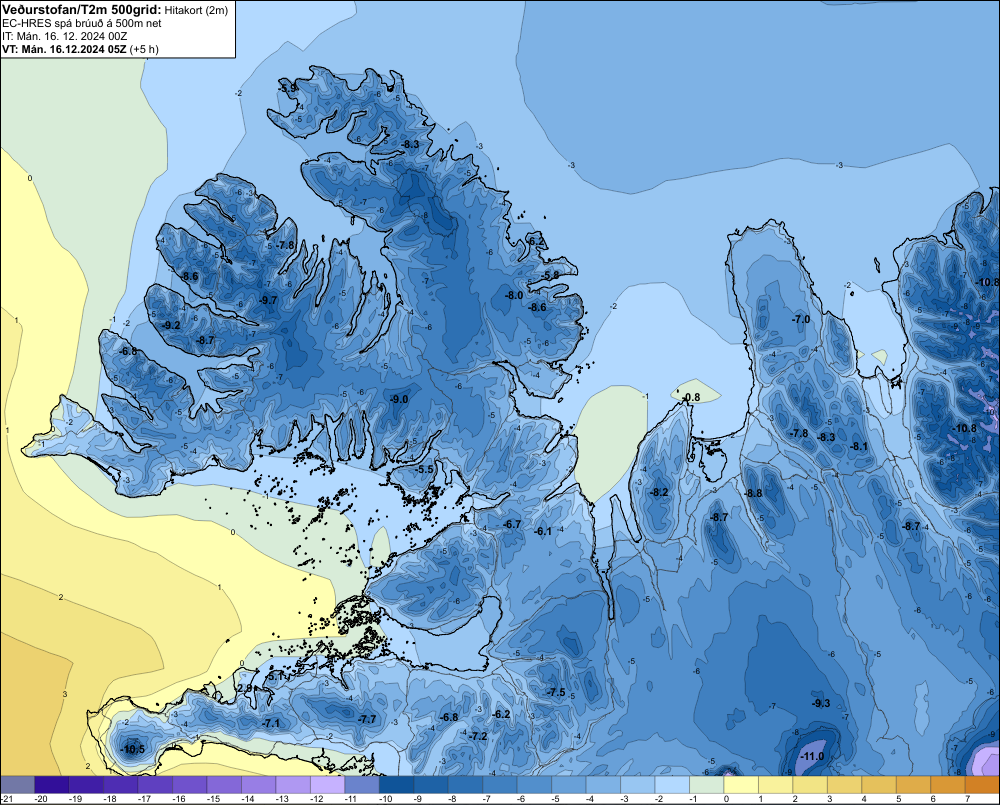Select the -9.2 temperature value
Screen dimensions: 1000x805
(171, 325)
